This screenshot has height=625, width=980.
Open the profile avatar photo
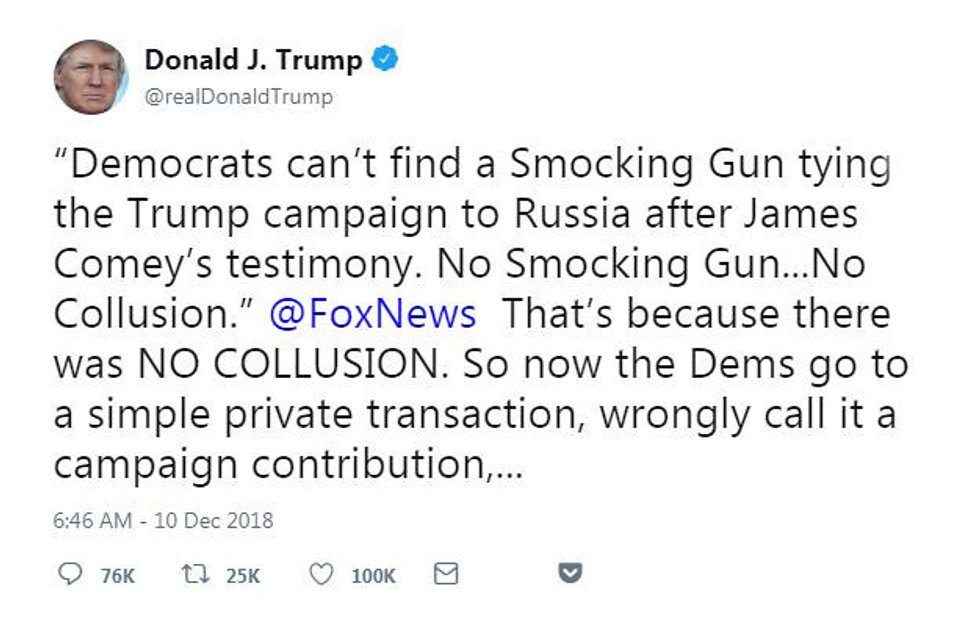click(90, 77)
